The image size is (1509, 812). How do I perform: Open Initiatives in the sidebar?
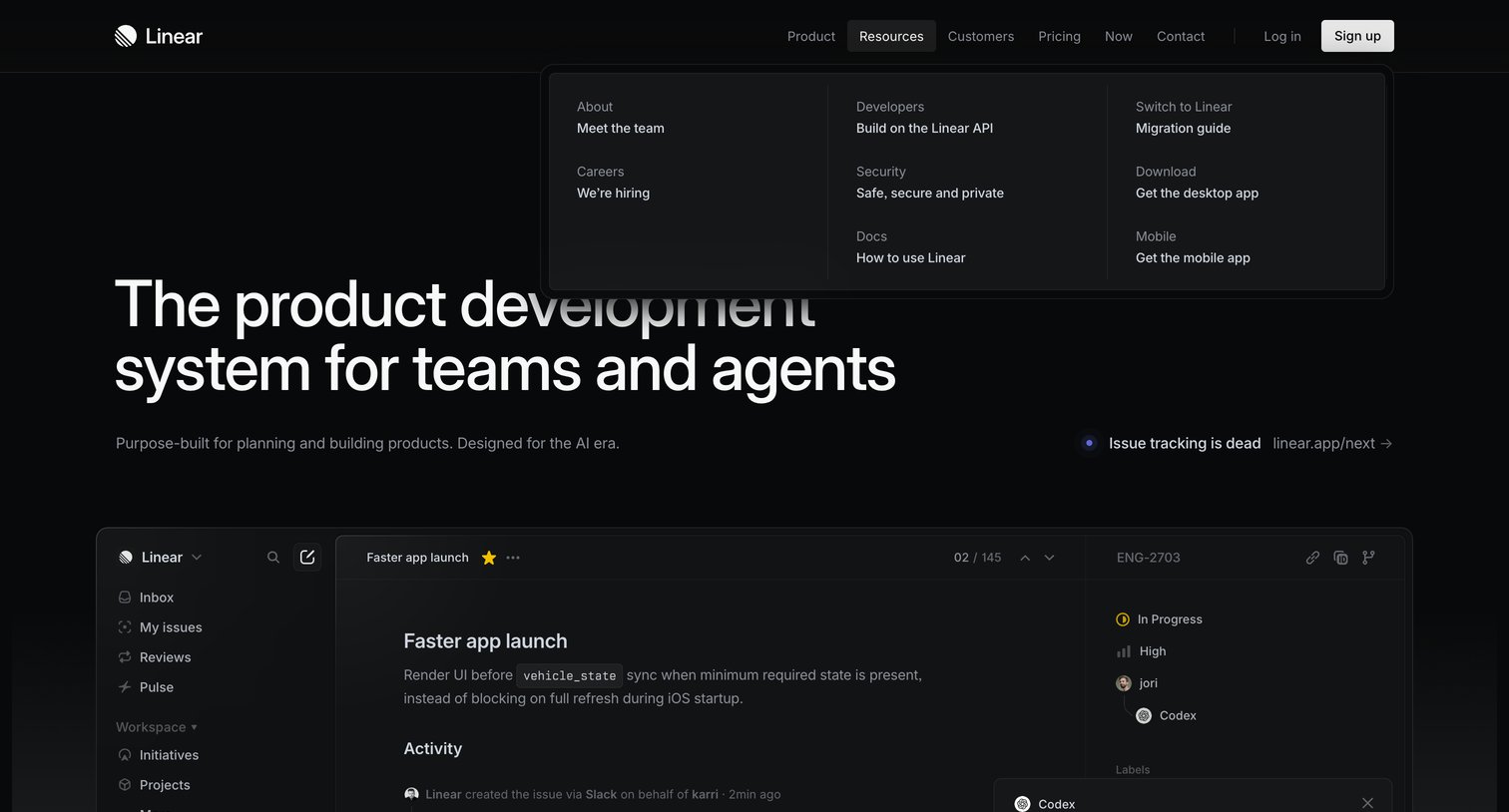(x=169, y=755)
